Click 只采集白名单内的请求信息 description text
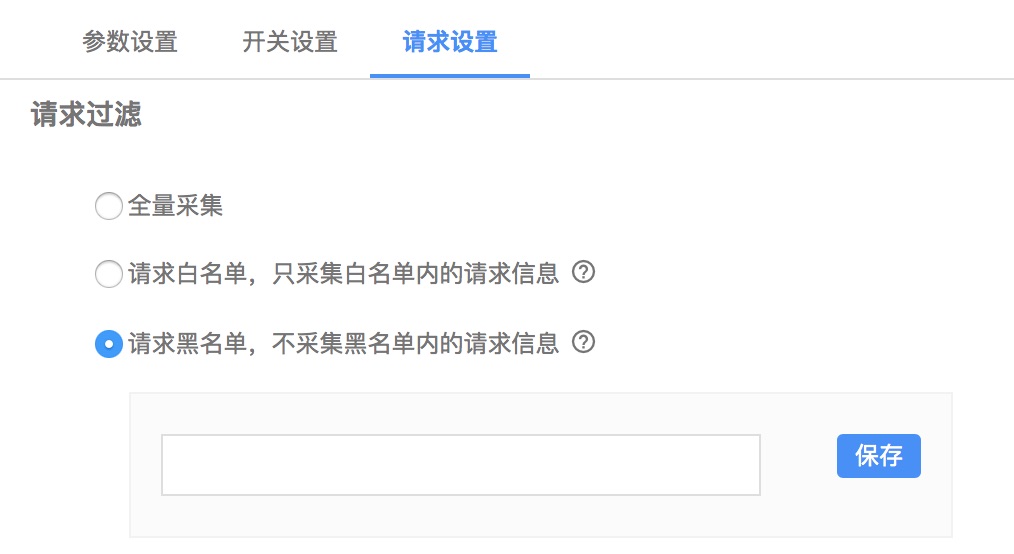This screenshot has height=554, width=1014. click(415, 273)
